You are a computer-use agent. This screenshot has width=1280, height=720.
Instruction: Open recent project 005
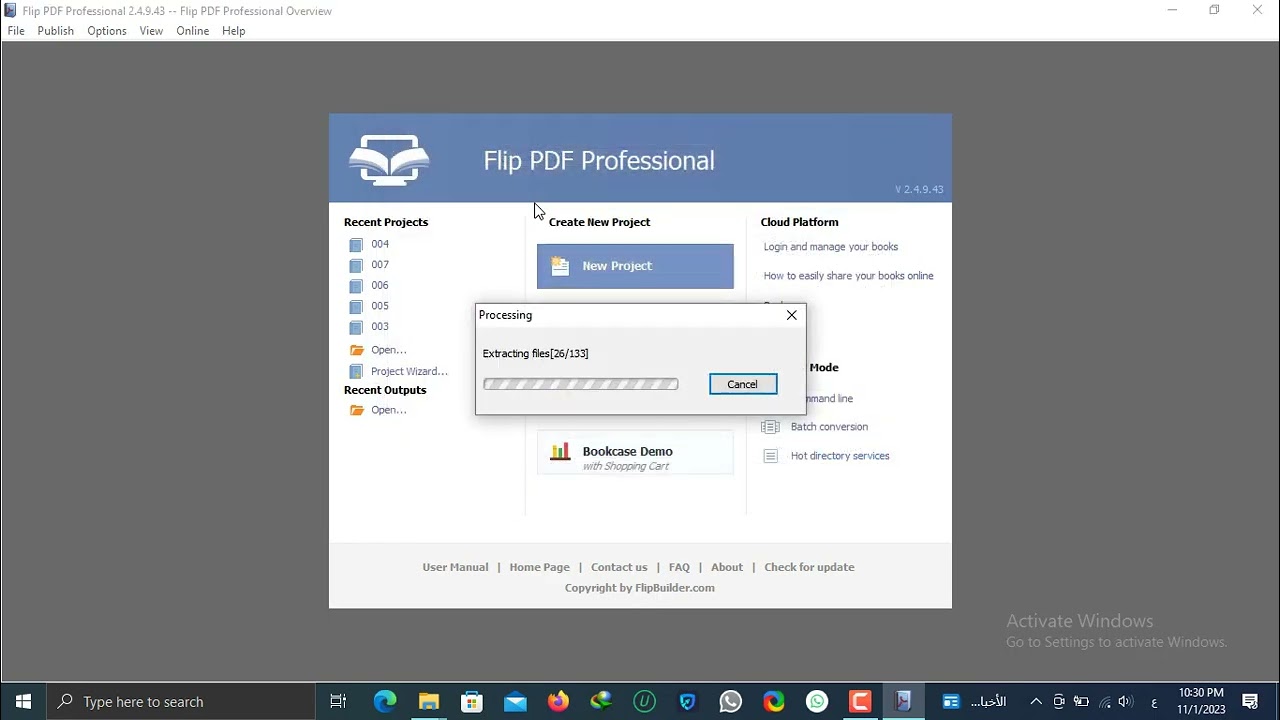pyautogui.click(x=380, y=306)
